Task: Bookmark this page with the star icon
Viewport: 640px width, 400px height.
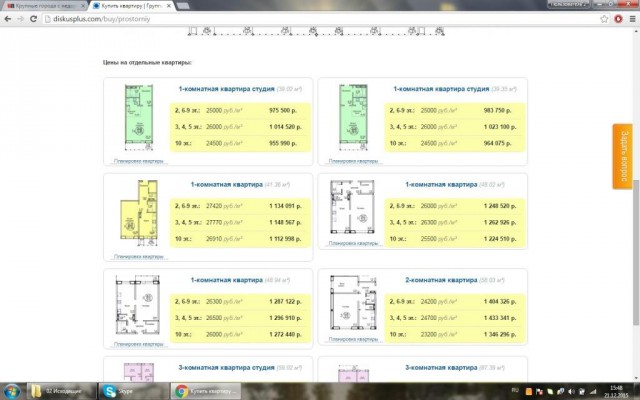Action: (x=604, y=19)
